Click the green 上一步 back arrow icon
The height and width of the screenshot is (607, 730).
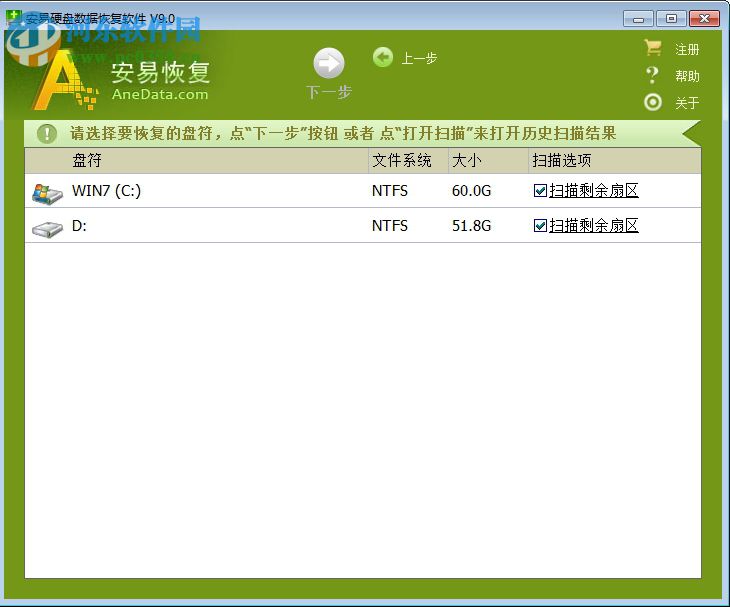point(383,58)
